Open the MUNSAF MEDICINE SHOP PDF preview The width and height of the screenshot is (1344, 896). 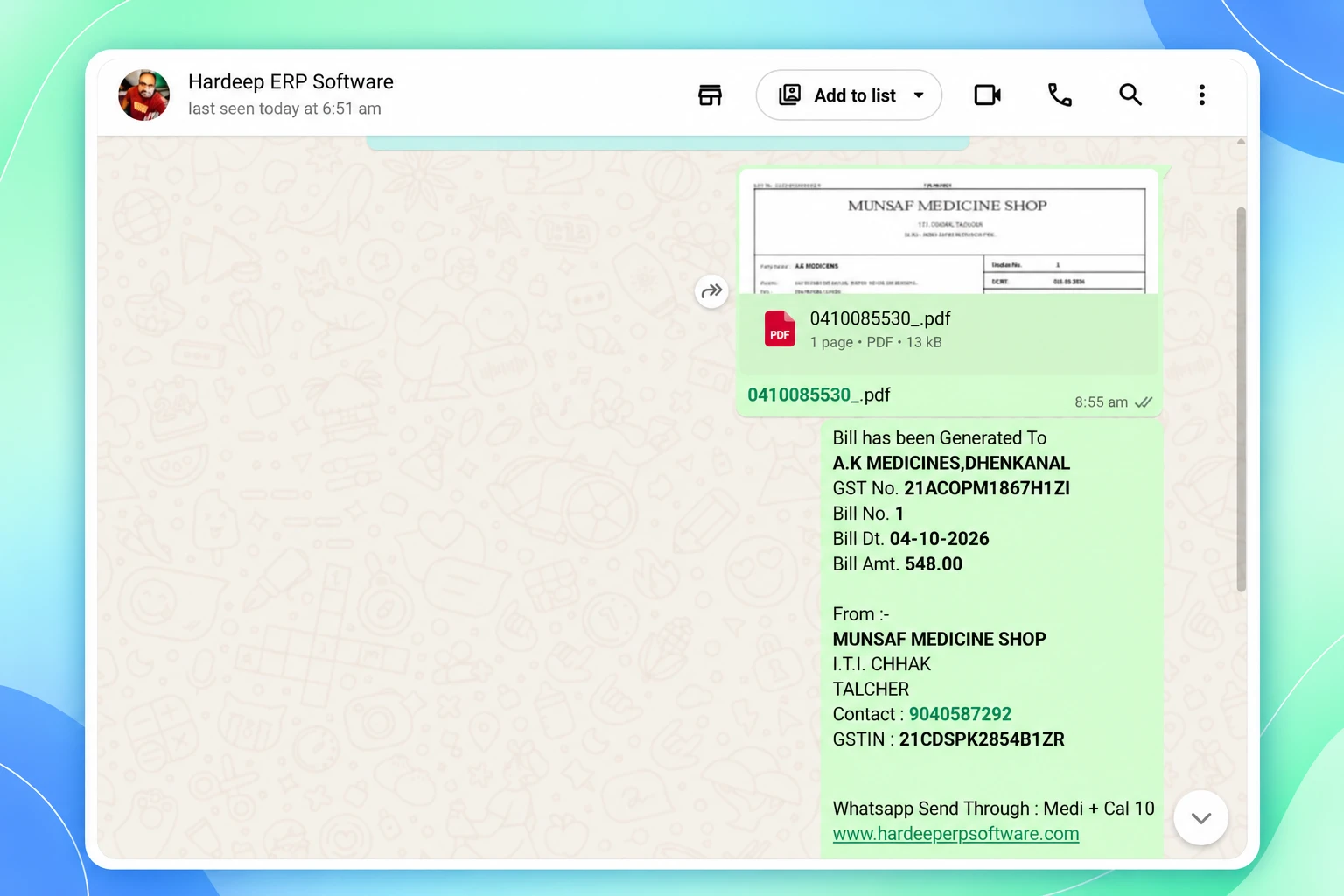pyautogui.click(x=949, y=232)
